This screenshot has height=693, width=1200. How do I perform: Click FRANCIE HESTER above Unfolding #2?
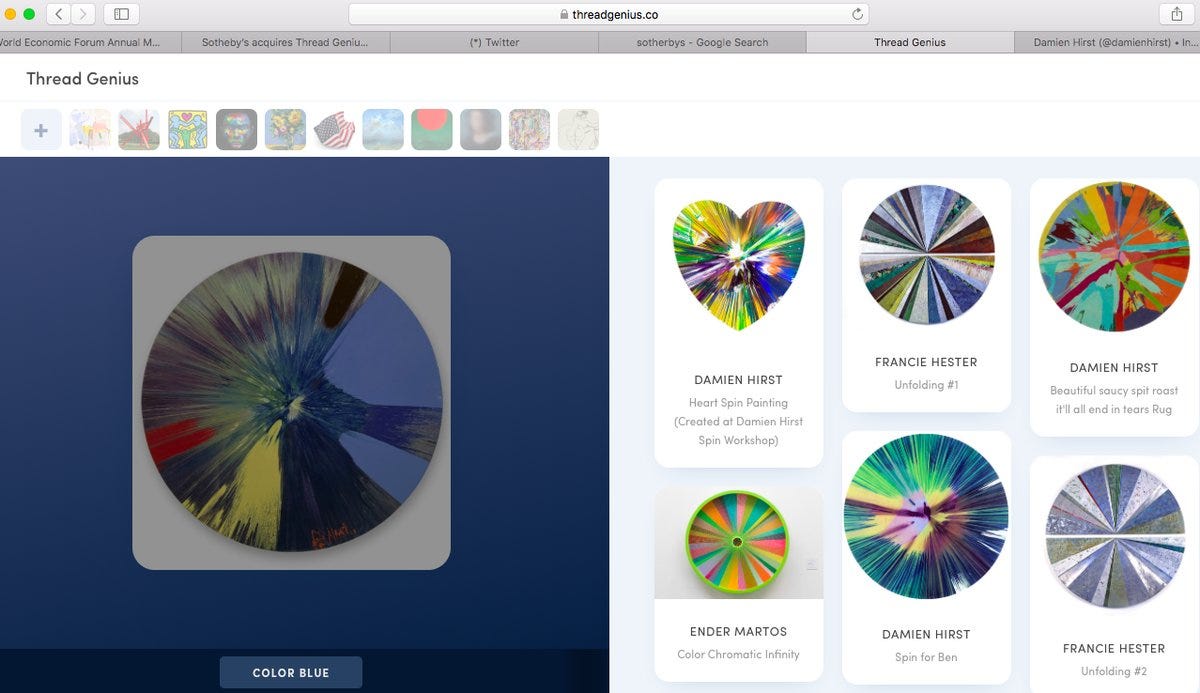tap(1114, 649)
